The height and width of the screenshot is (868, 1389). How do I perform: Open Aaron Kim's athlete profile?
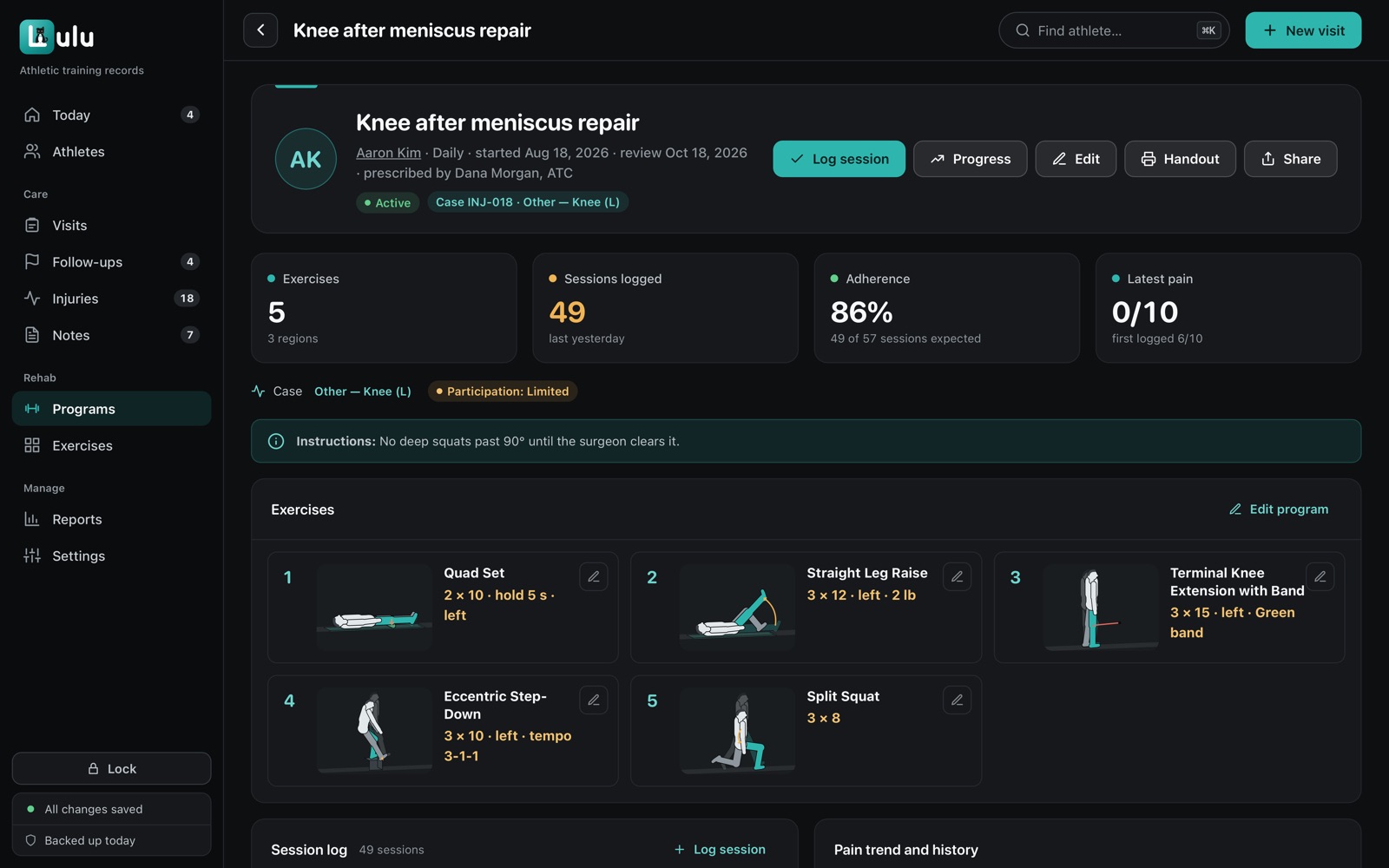pyautogui.click(x=388, y=153)
